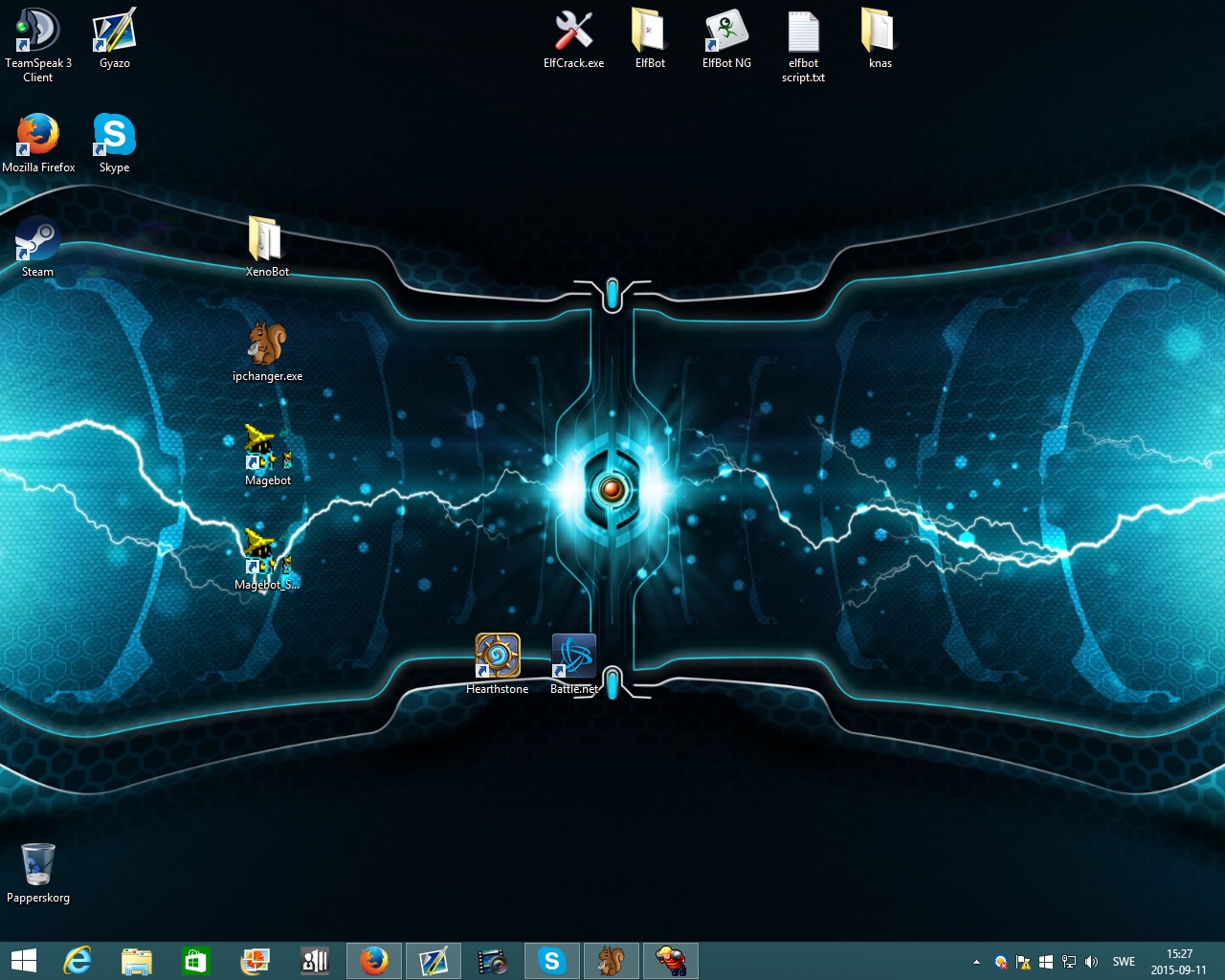Open the clock showing 15:27
The width and height of the screenshot is (1225, 980).
(x=1179, y=962)
